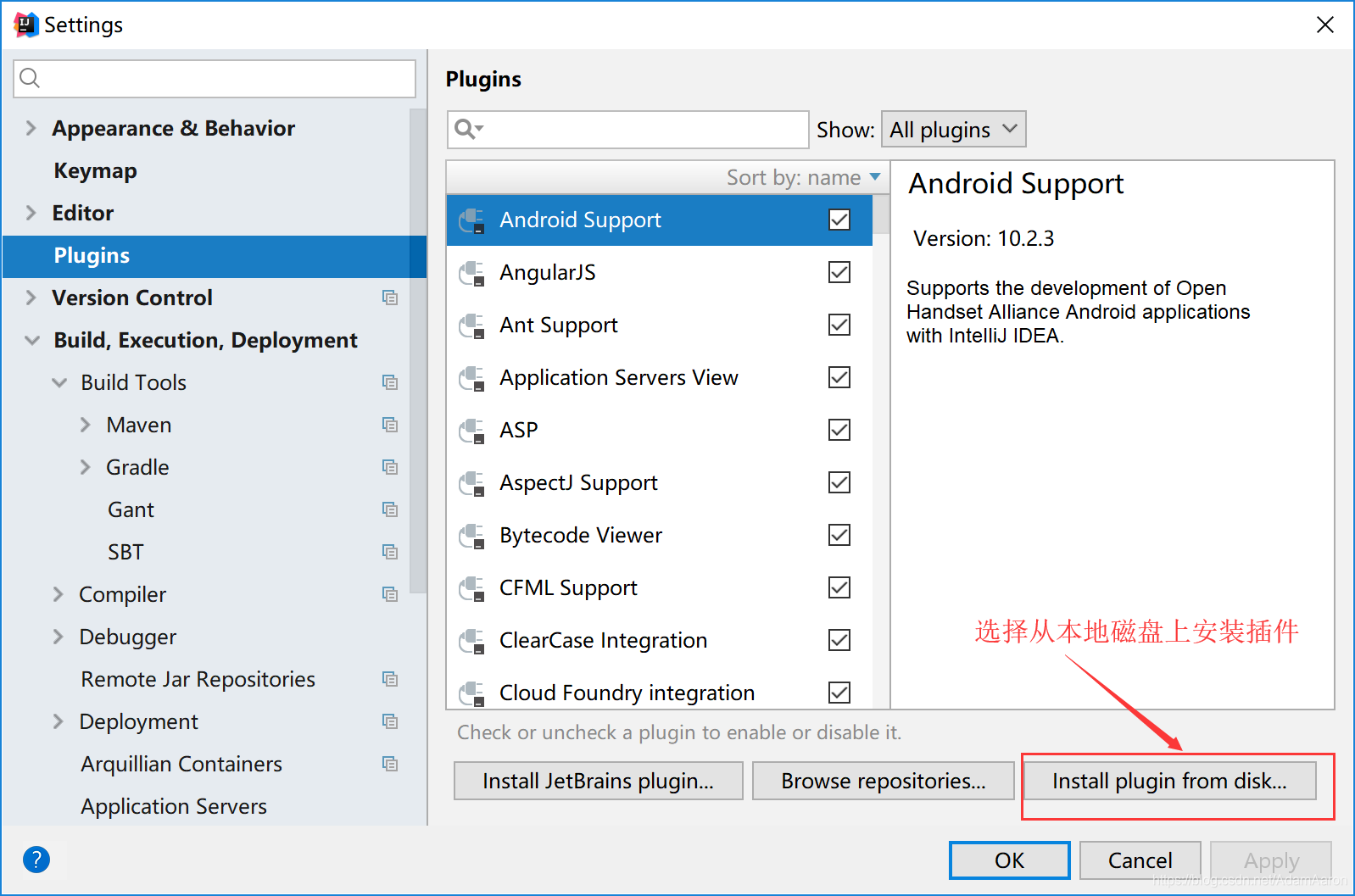Click the Application Servers View plugin icon

(472, 378)
